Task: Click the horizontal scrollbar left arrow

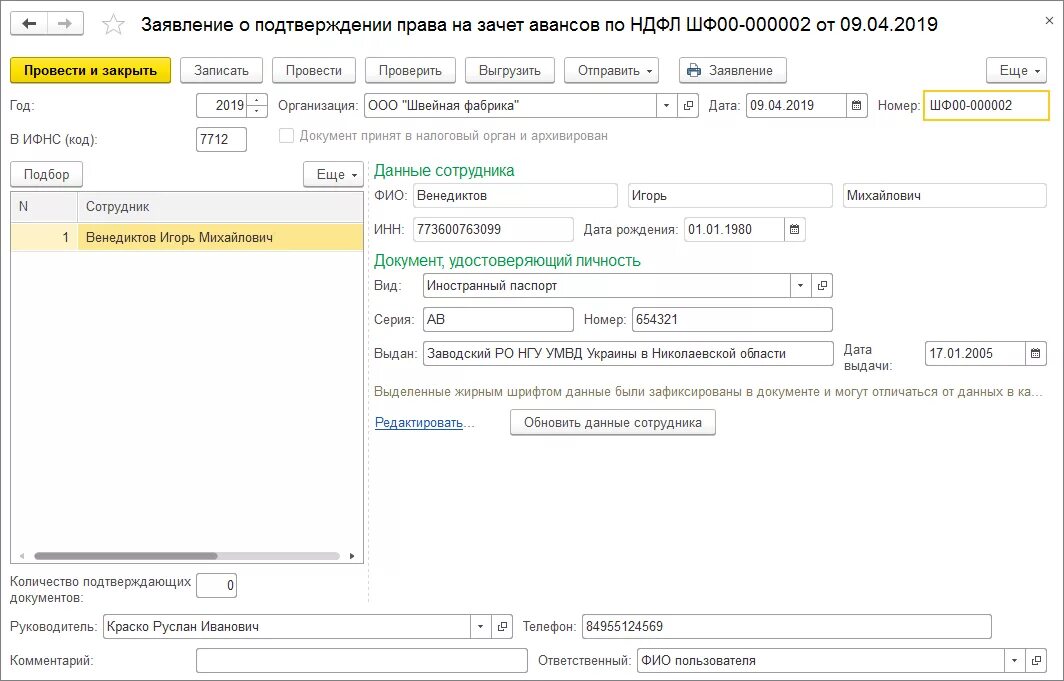Action: (x=22, y=556)
